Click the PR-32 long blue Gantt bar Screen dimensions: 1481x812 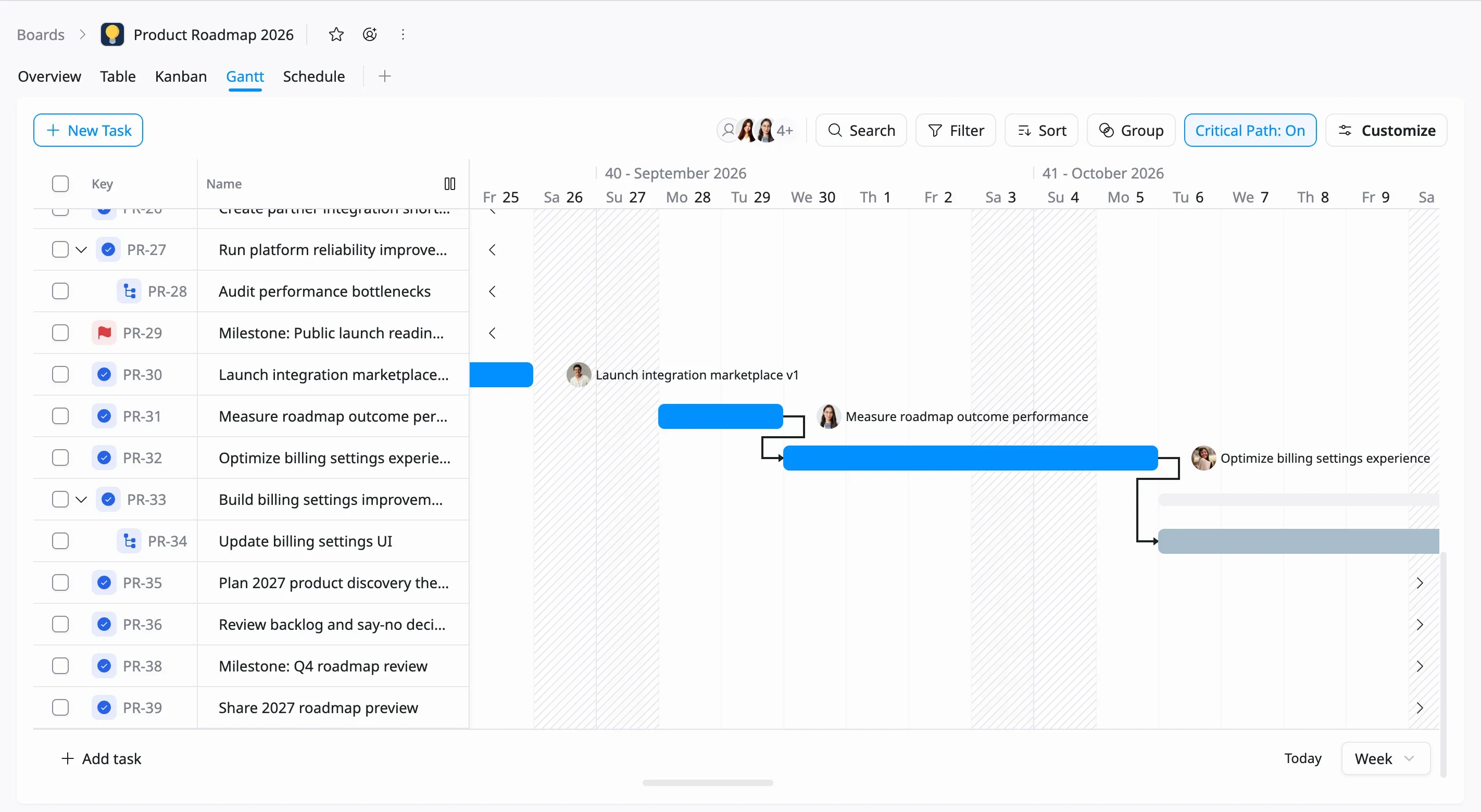tap(971, 458)
